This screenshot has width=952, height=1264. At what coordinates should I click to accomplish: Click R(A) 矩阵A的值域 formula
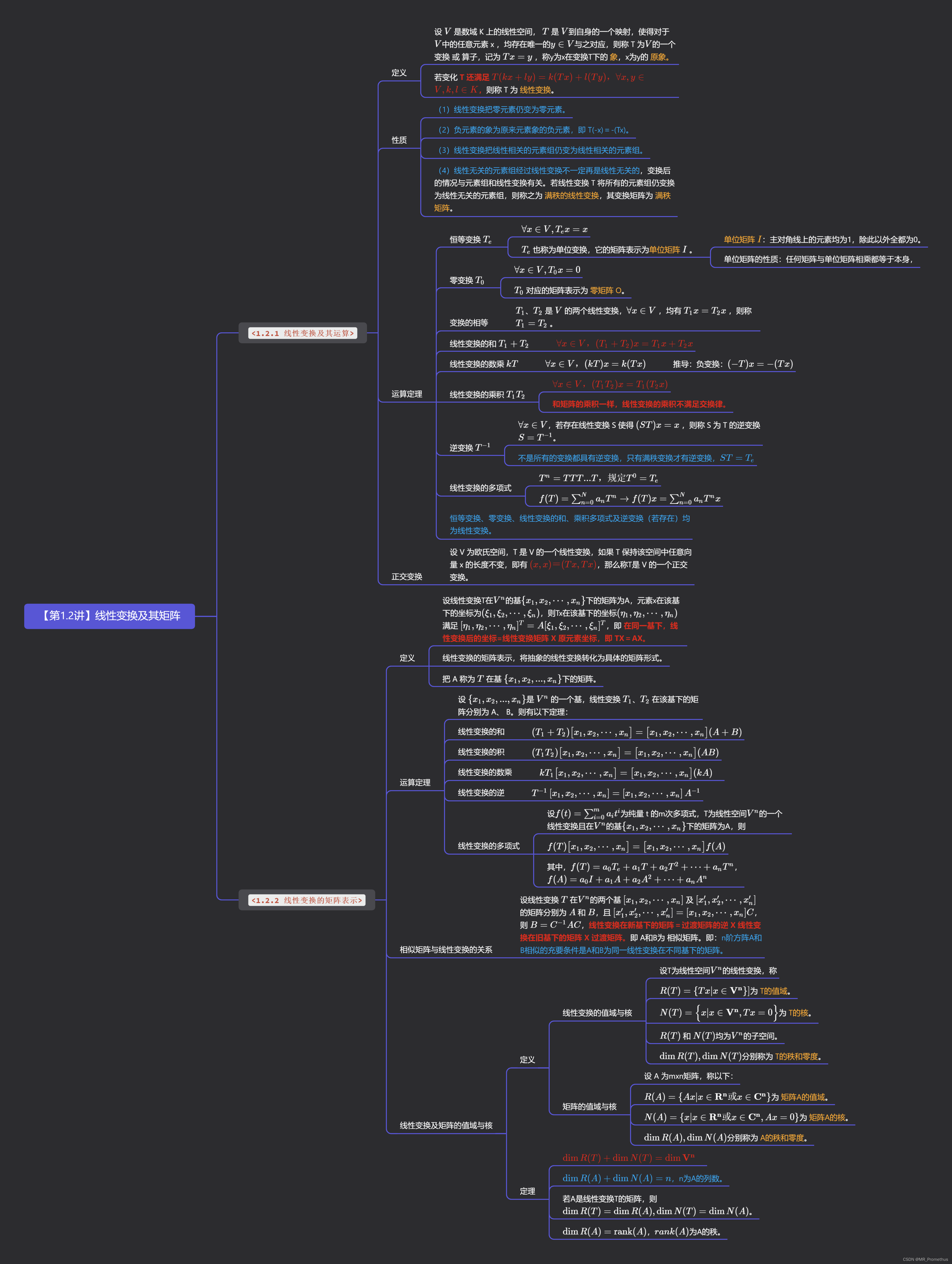point(738,1097)
